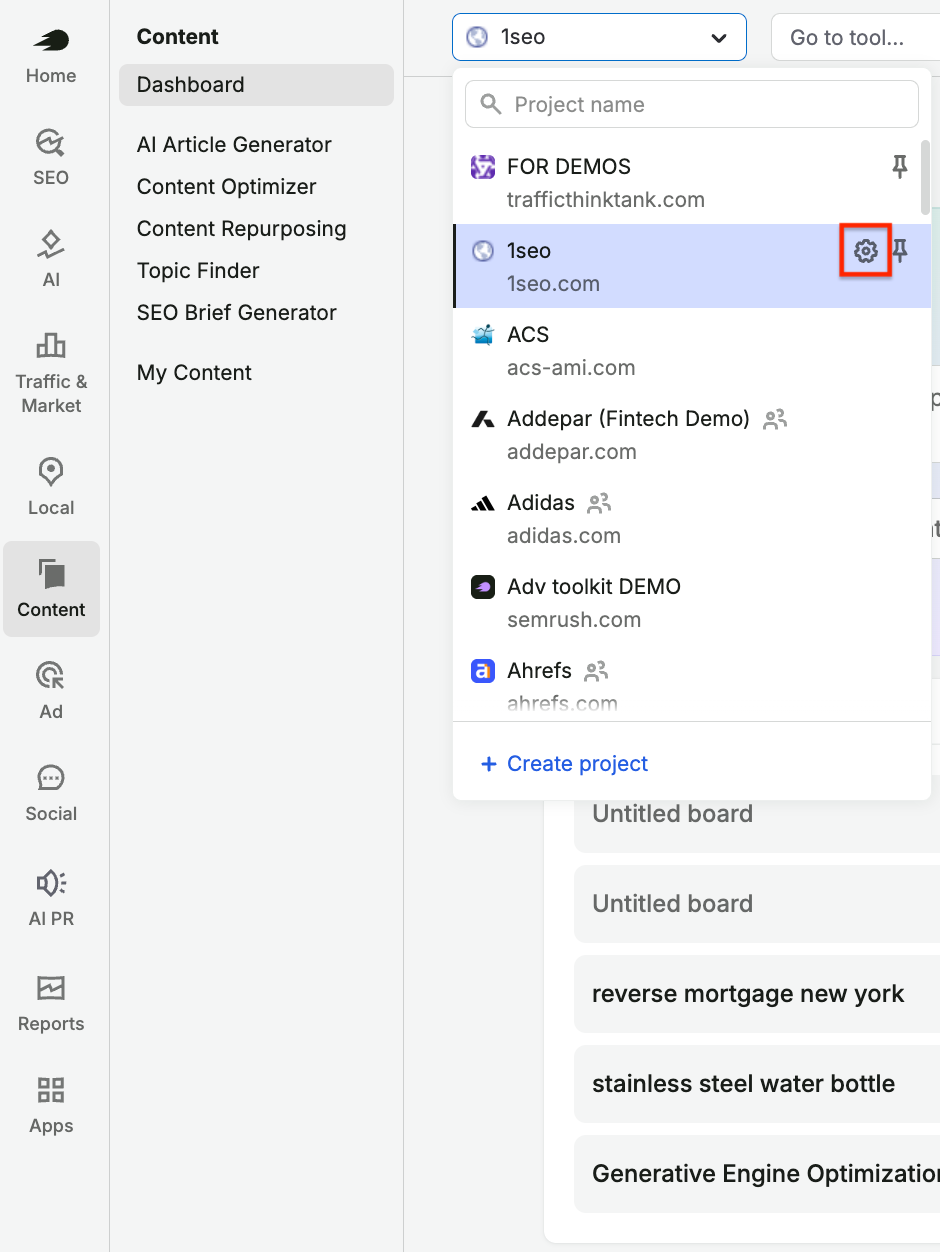Open Generative Engine Optimization board

pos(757,1174)
